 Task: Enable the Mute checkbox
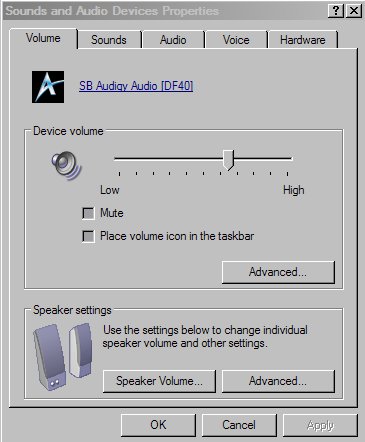88,213
